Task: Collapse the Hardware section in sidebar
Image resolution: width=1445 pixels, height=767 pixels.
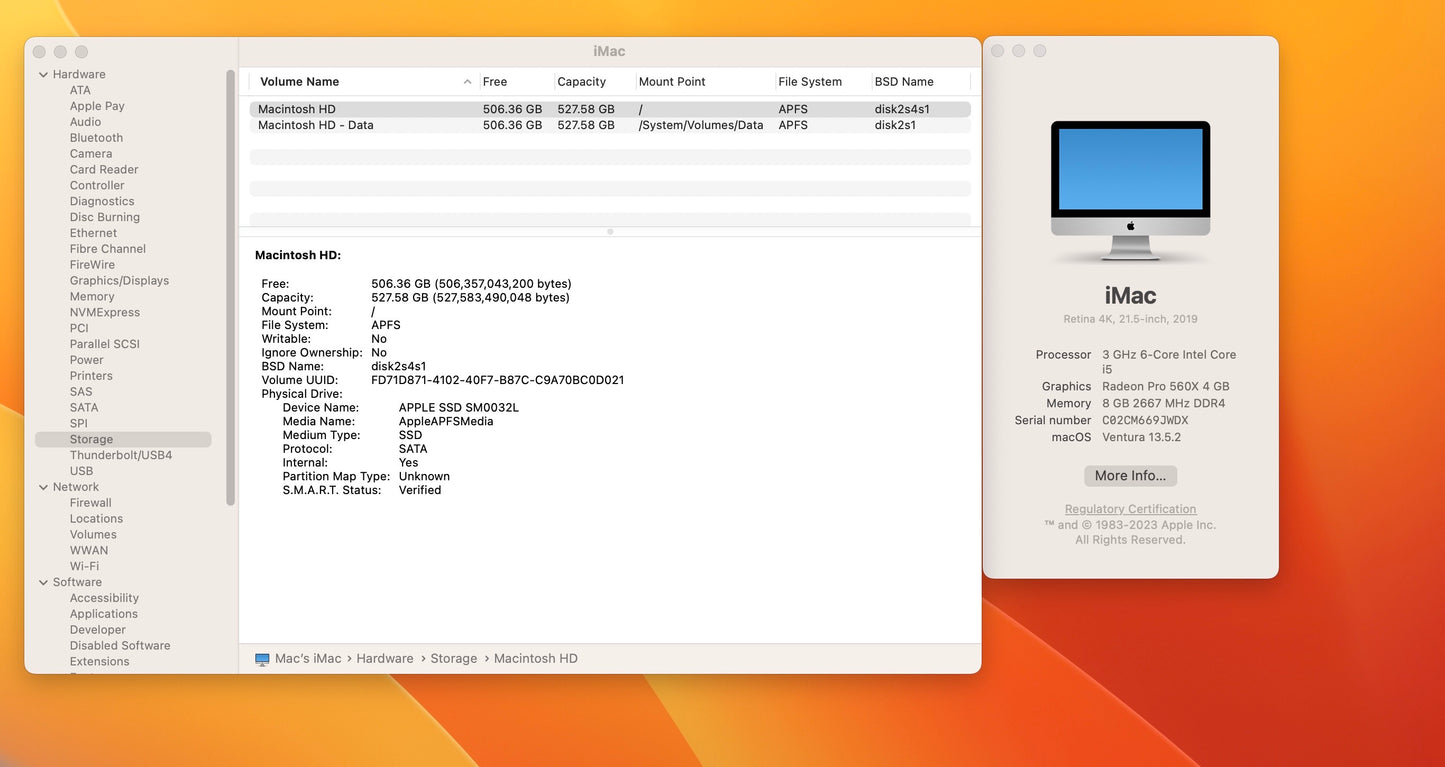Action: pos(43,75)
